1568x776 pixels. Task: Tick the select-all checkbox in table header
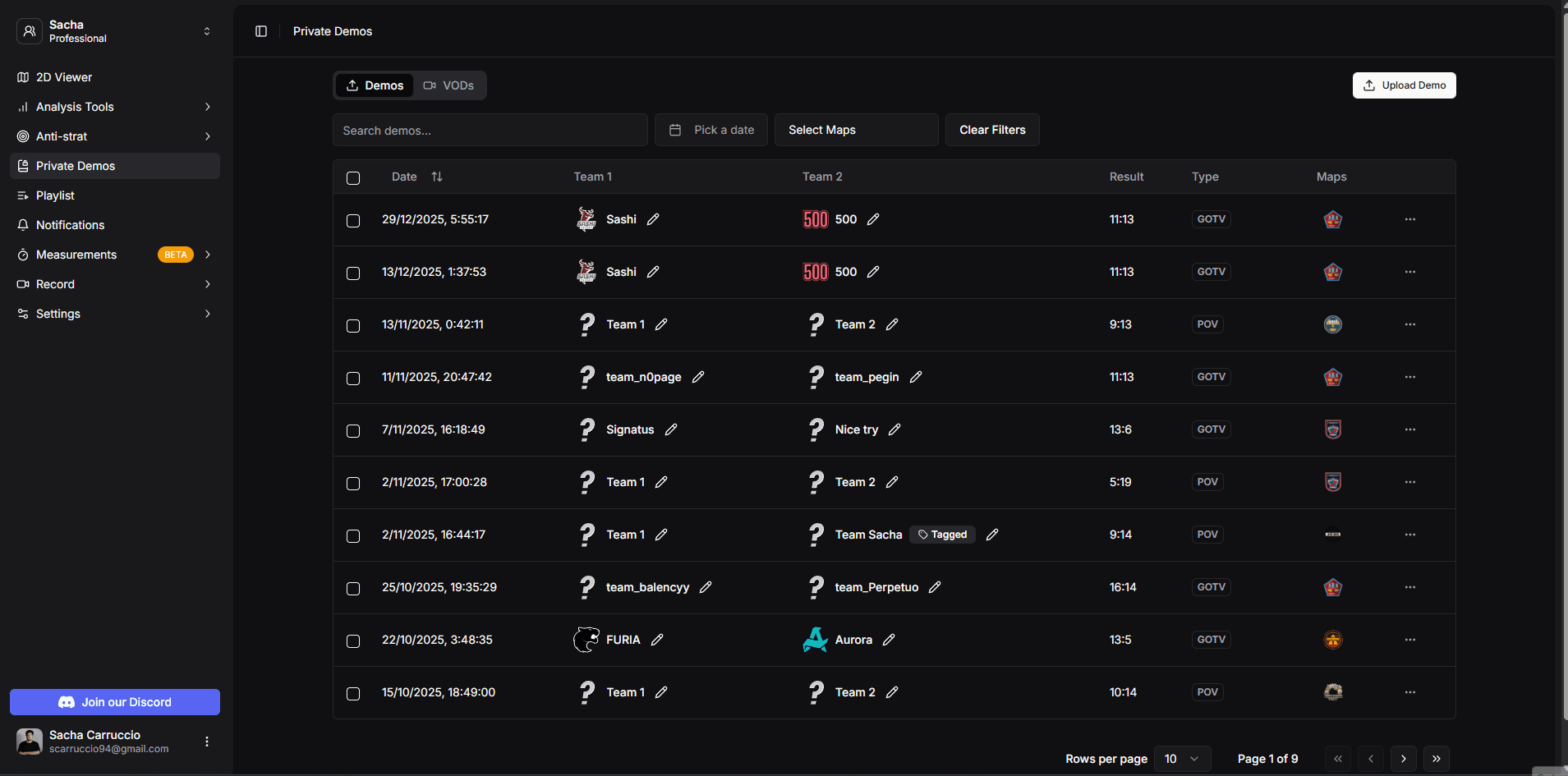tap(353, 178)
